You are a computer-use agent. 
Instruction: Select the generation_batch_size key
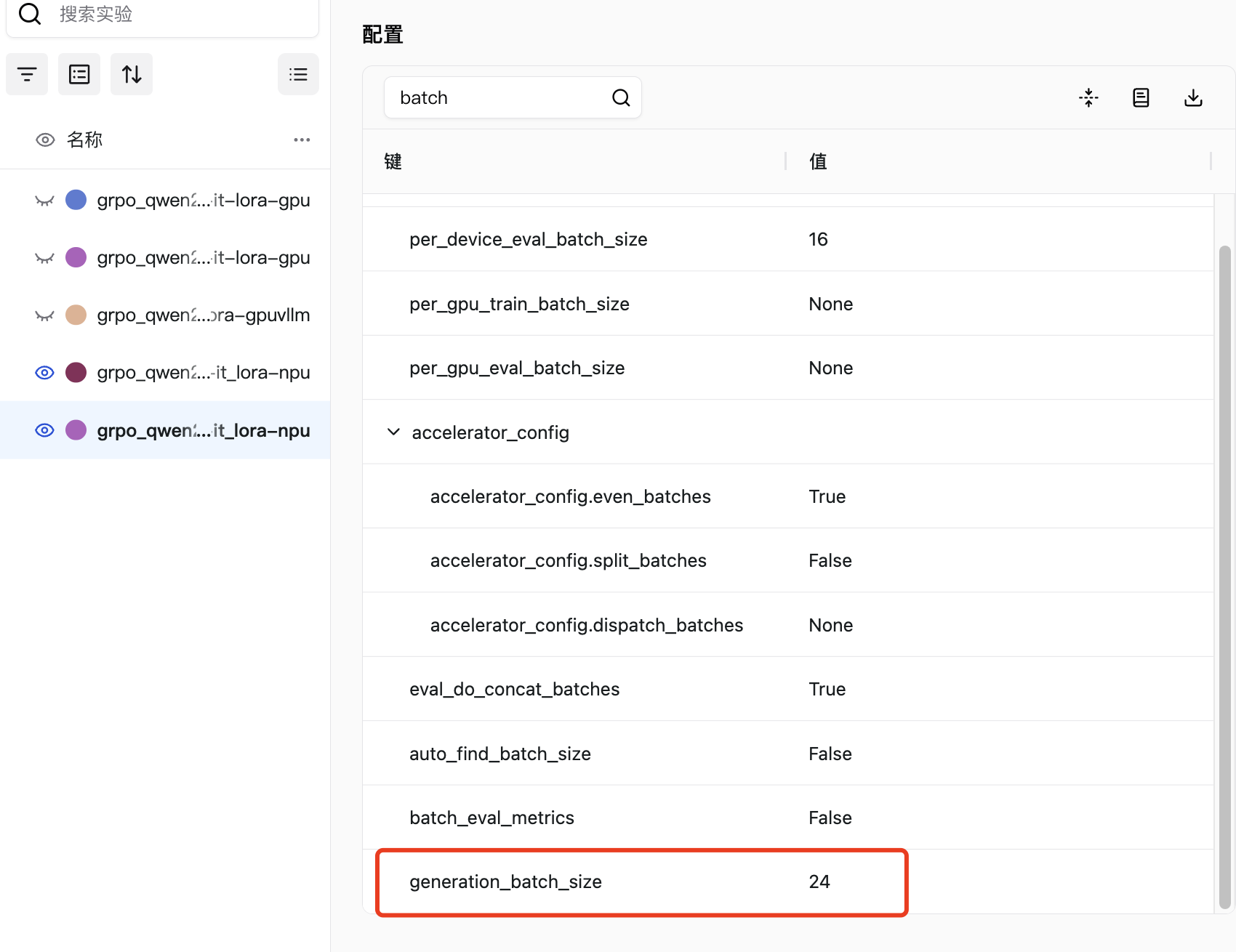pos(506,882)
